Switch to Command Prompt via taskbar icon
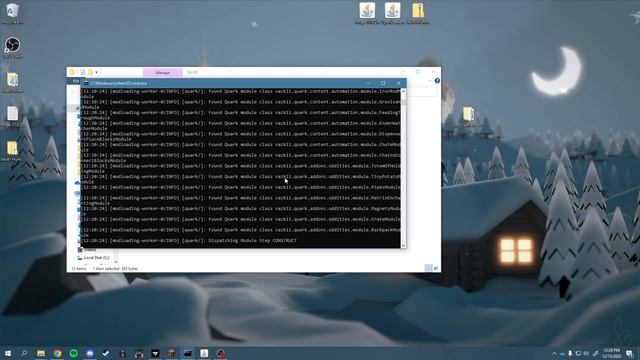Screen dimensions: 640x360 point(188,353)
